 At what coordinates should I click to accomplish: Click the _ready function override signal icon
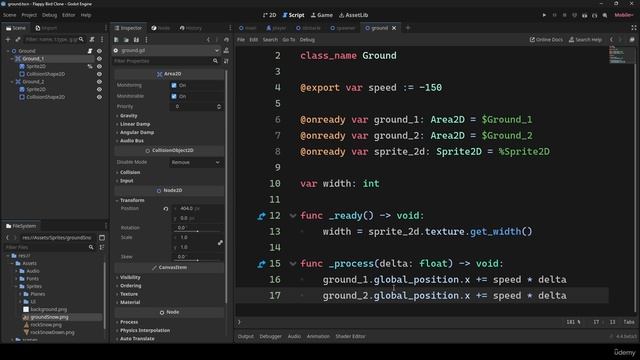(262, 216)
